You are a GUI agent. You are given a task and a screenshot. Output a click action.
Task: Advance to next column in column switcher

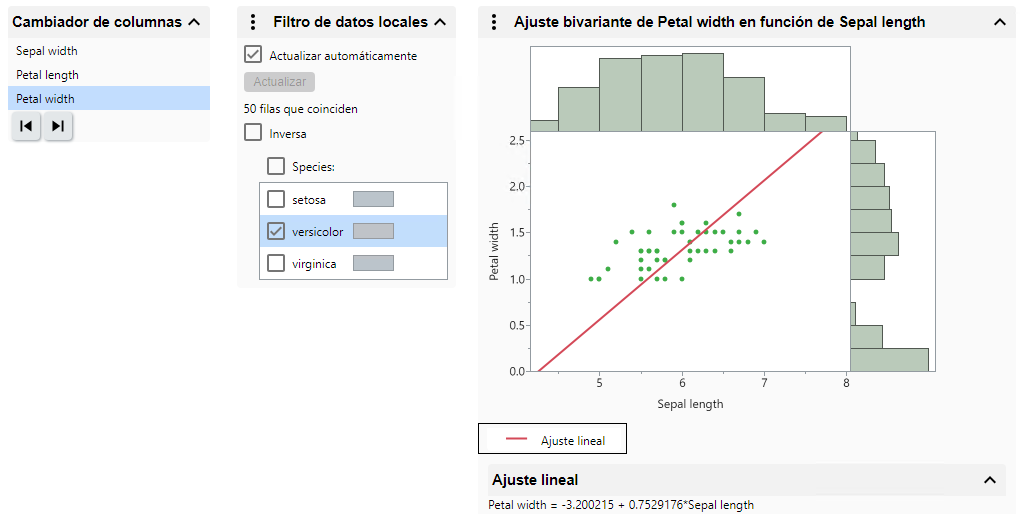[58, 126]
